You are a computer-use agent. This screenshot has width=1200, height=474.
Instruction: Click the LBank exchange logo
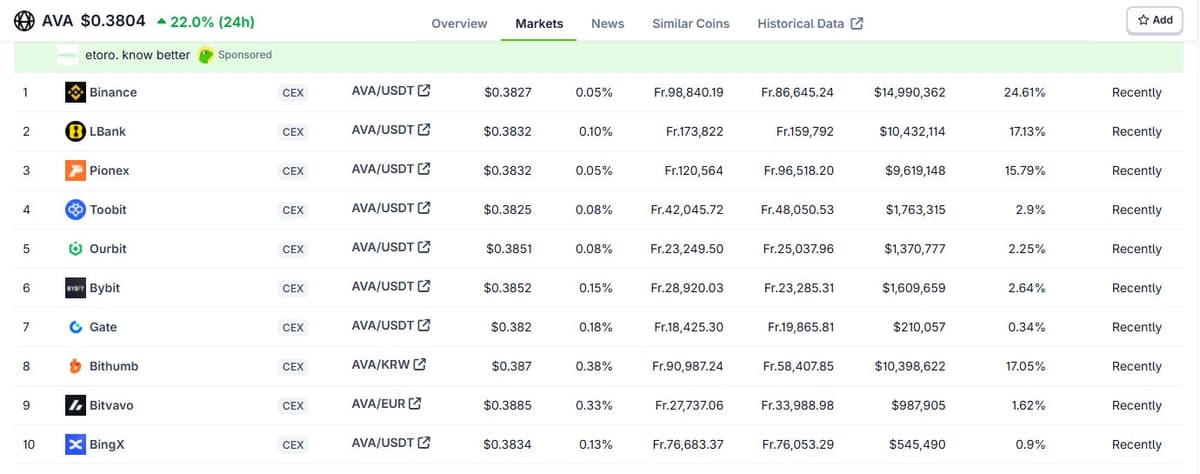click(x=75, y=131)
